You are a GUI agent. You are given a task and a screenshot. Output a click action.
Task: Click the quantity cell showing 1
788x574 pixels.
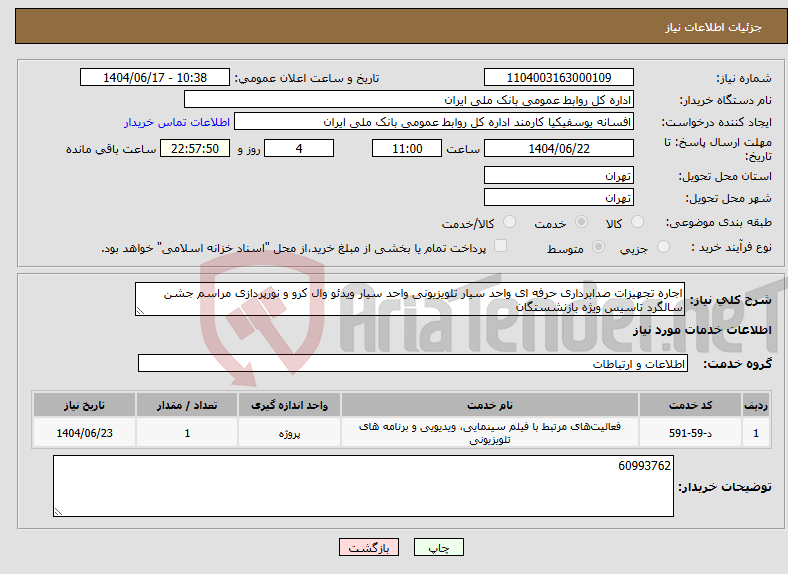pyautogui.click(x=187, y=433)
